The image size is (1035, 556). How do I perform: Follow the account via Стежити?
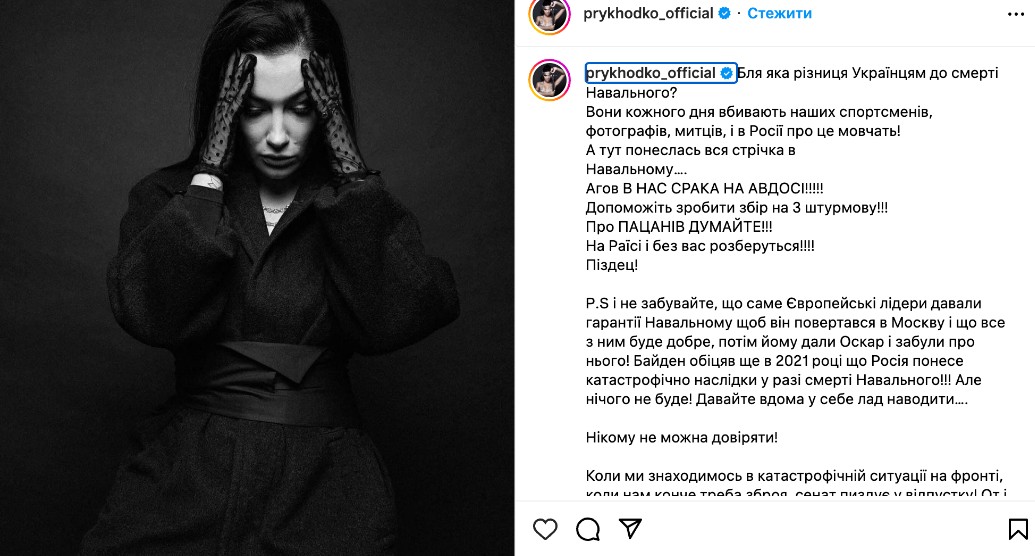[x=779, y=13]
